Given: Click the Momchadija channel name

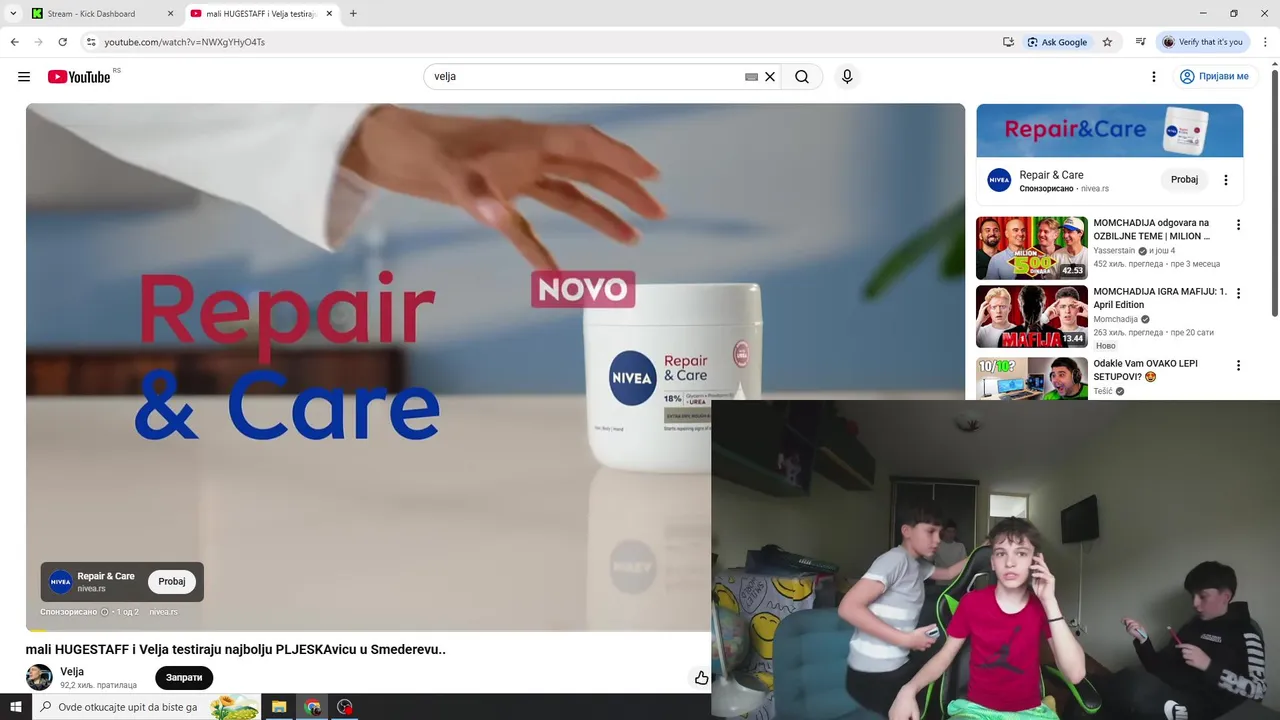Looking at the screenshot, I should click(1116, 319).
